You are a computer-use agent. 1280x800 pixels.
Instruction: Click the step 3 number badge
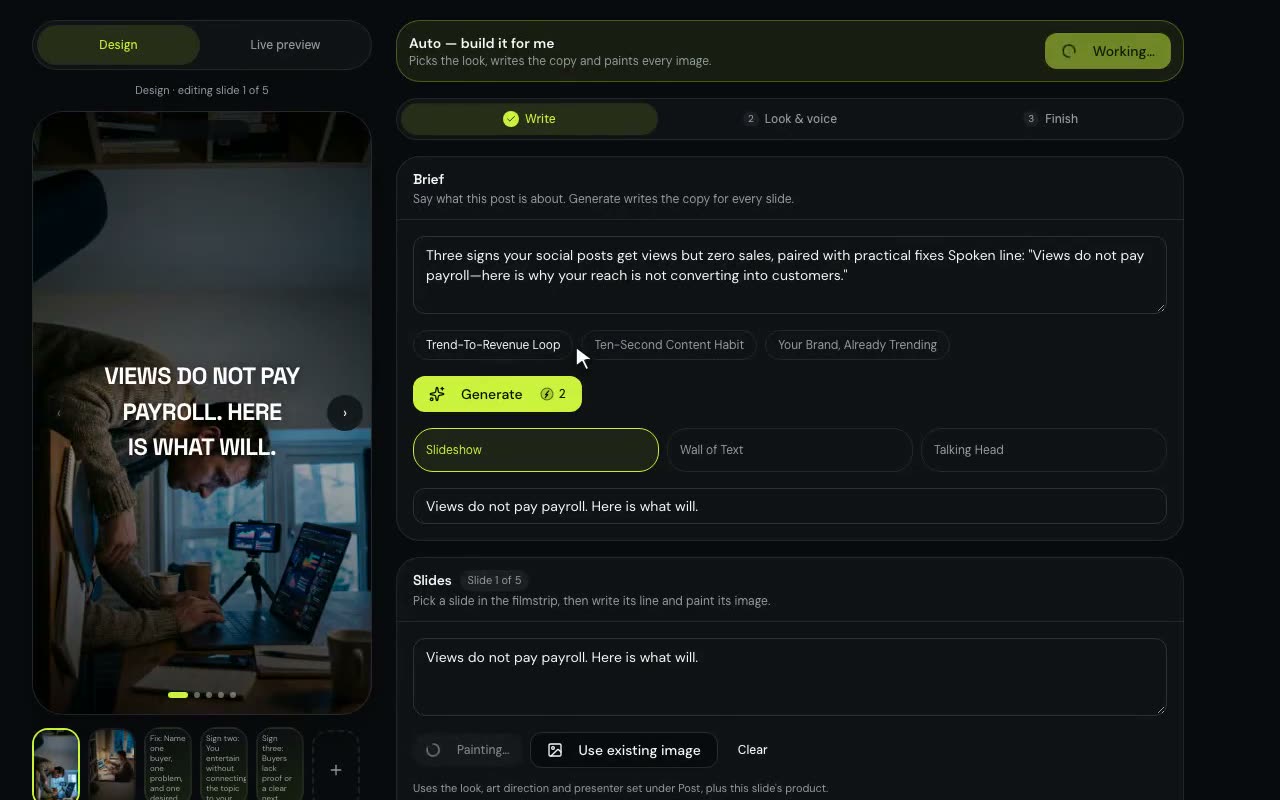(1031, 119)
